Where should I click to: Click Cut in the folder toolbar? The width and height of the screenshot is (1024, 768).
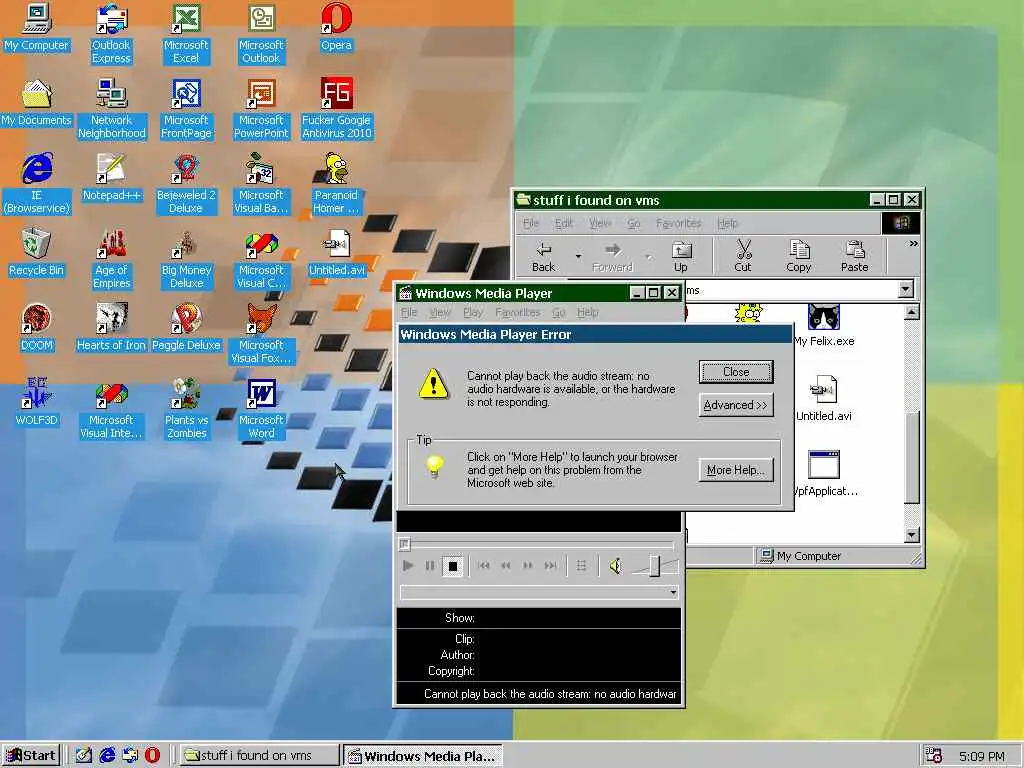click(743, 257)
